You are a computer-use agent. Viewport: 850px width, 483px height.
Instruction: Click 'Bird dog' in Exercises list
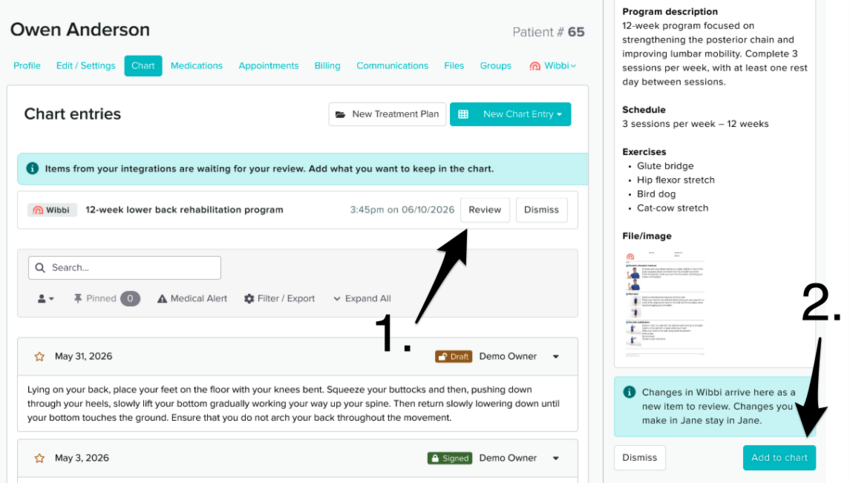coord(656,194)
